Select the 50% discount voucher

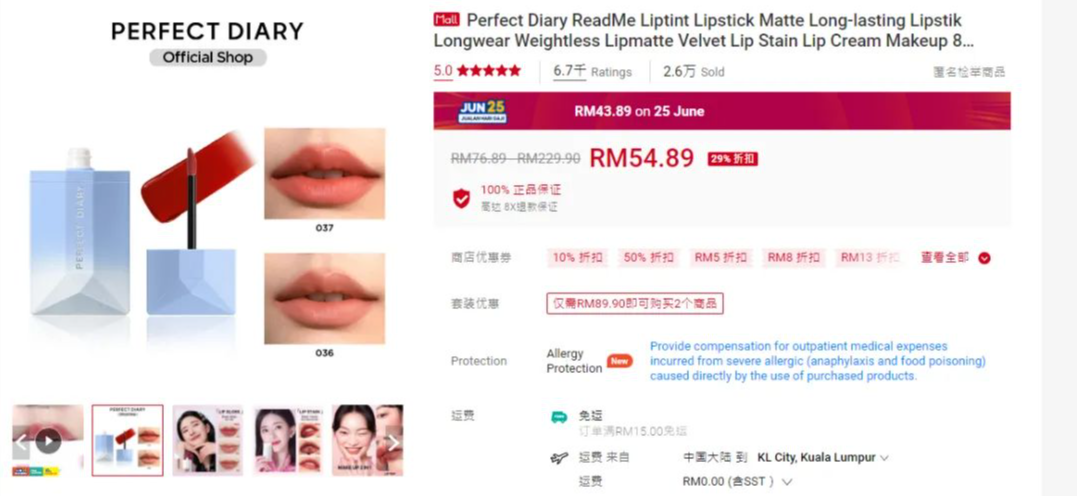[x=649, y=258]
